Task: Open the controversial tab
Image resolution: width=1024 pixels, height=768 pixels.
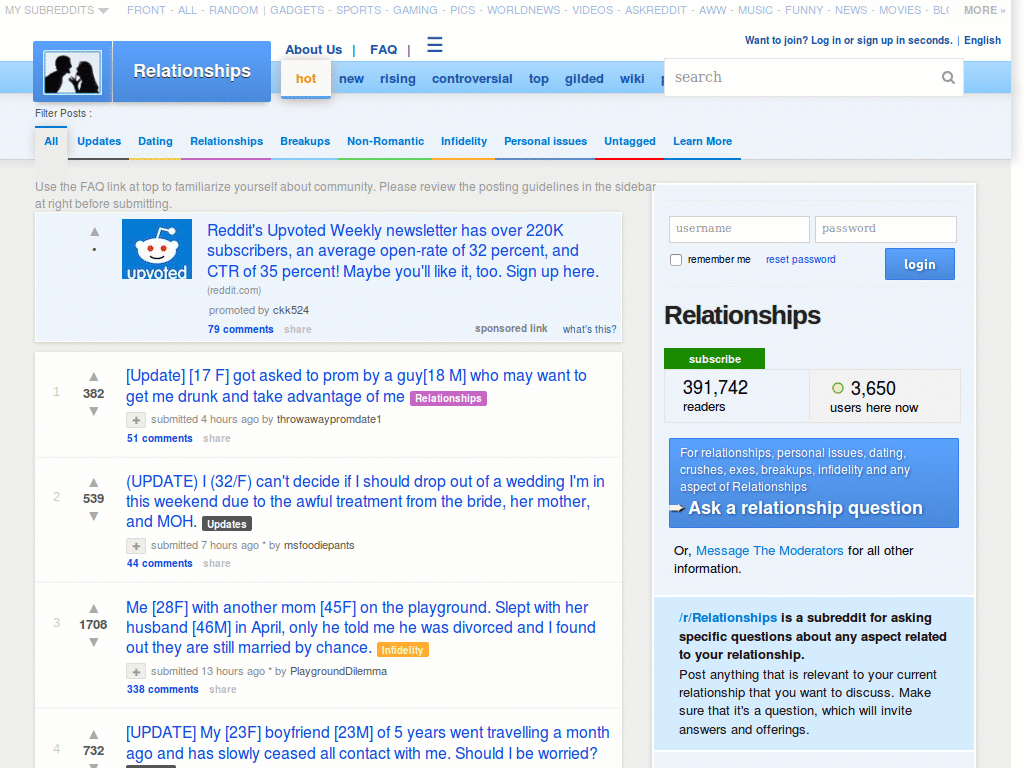Action: (472, 79)
